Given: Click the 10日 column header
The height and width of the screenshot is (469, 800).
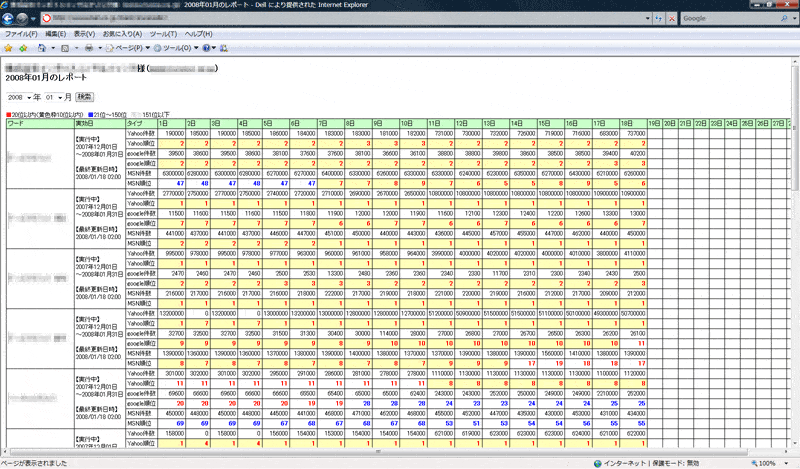Looking at the screenshot, I should [413, 124].
